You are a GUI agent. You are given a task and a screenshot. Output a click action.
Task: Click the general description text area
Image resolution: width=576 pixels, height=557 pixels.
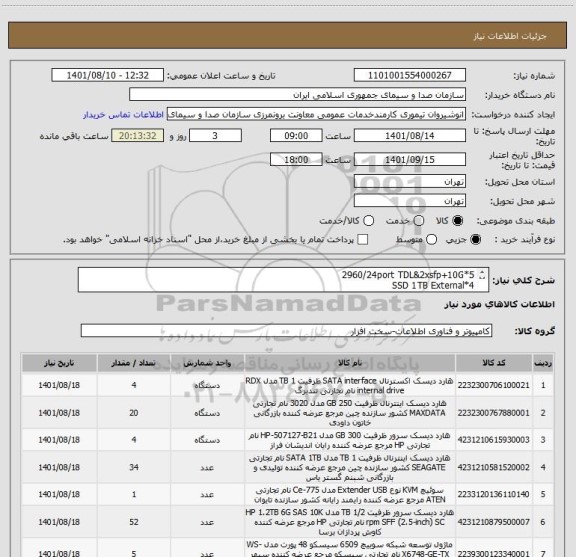pos(283,280)
